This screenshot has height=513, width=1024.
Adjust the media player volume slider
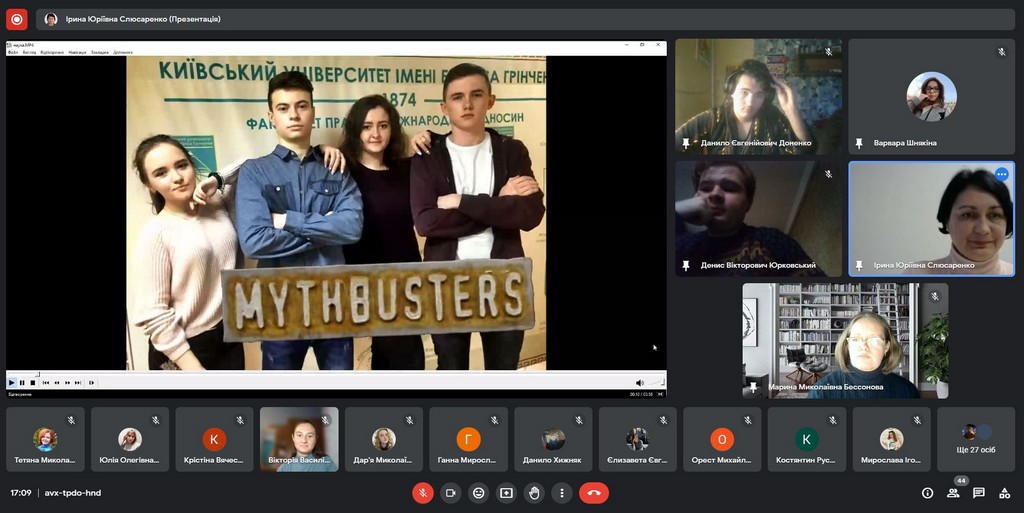tap(655, 382)
